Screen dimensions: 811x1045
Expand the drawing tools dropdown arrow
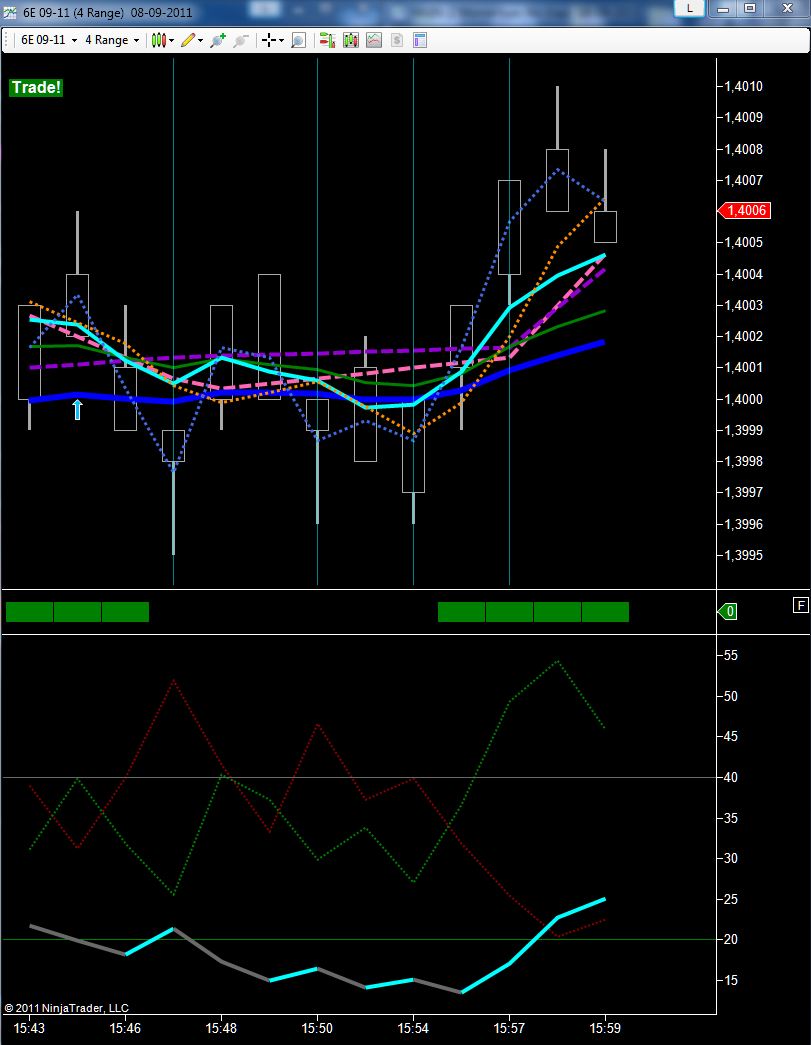[x=201, y=41]
